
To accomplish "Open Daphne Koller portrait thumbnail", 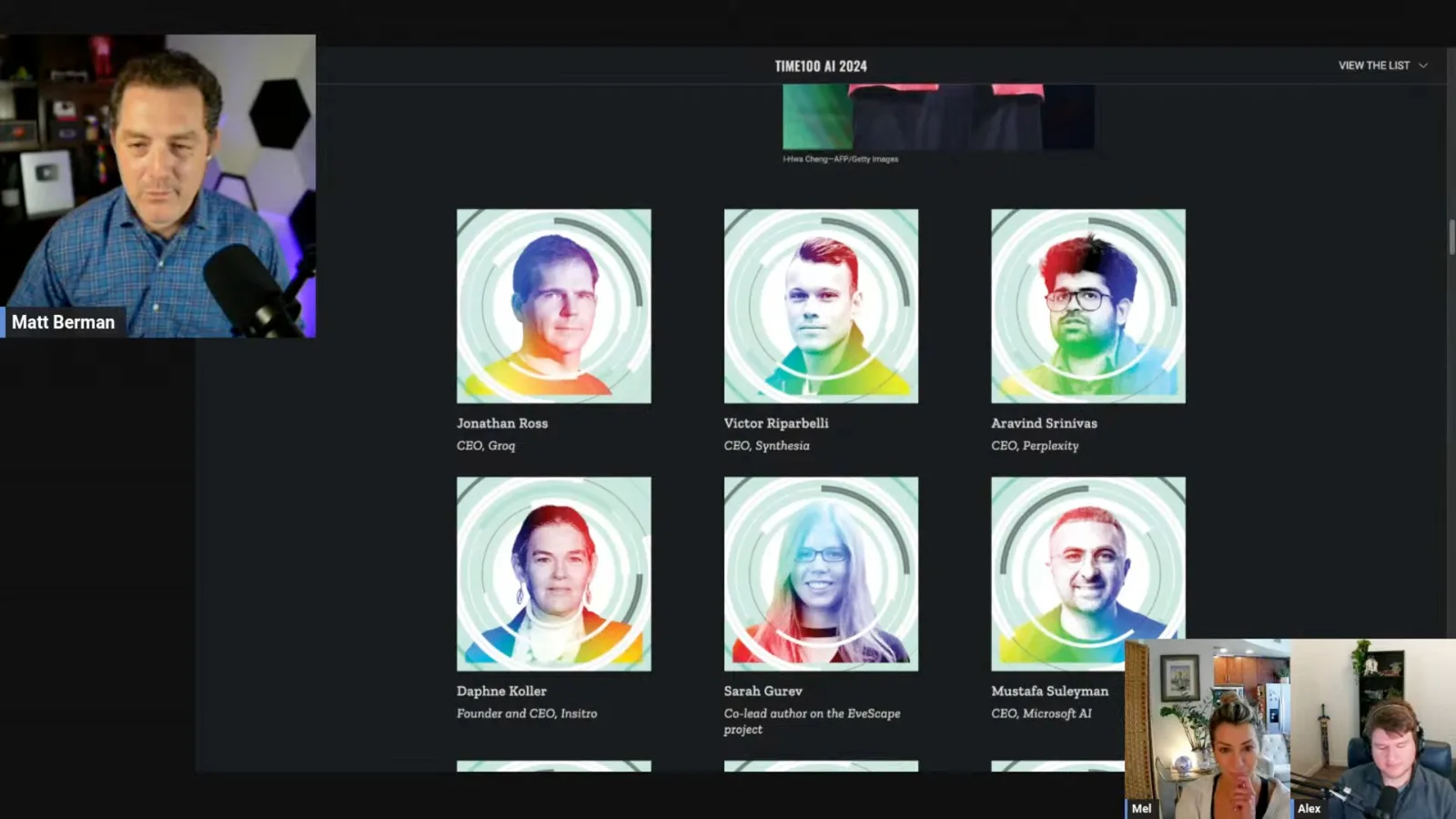I will (553, 573).
